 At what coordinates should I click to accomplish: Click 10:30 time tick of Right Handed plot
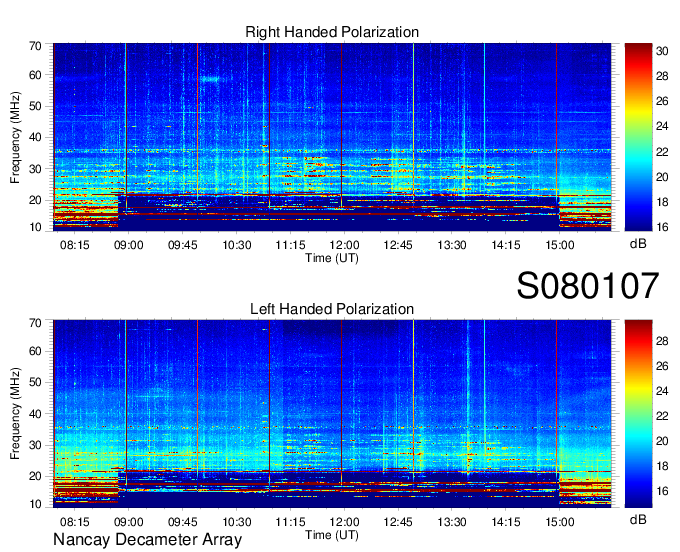[x=236, y=245]
